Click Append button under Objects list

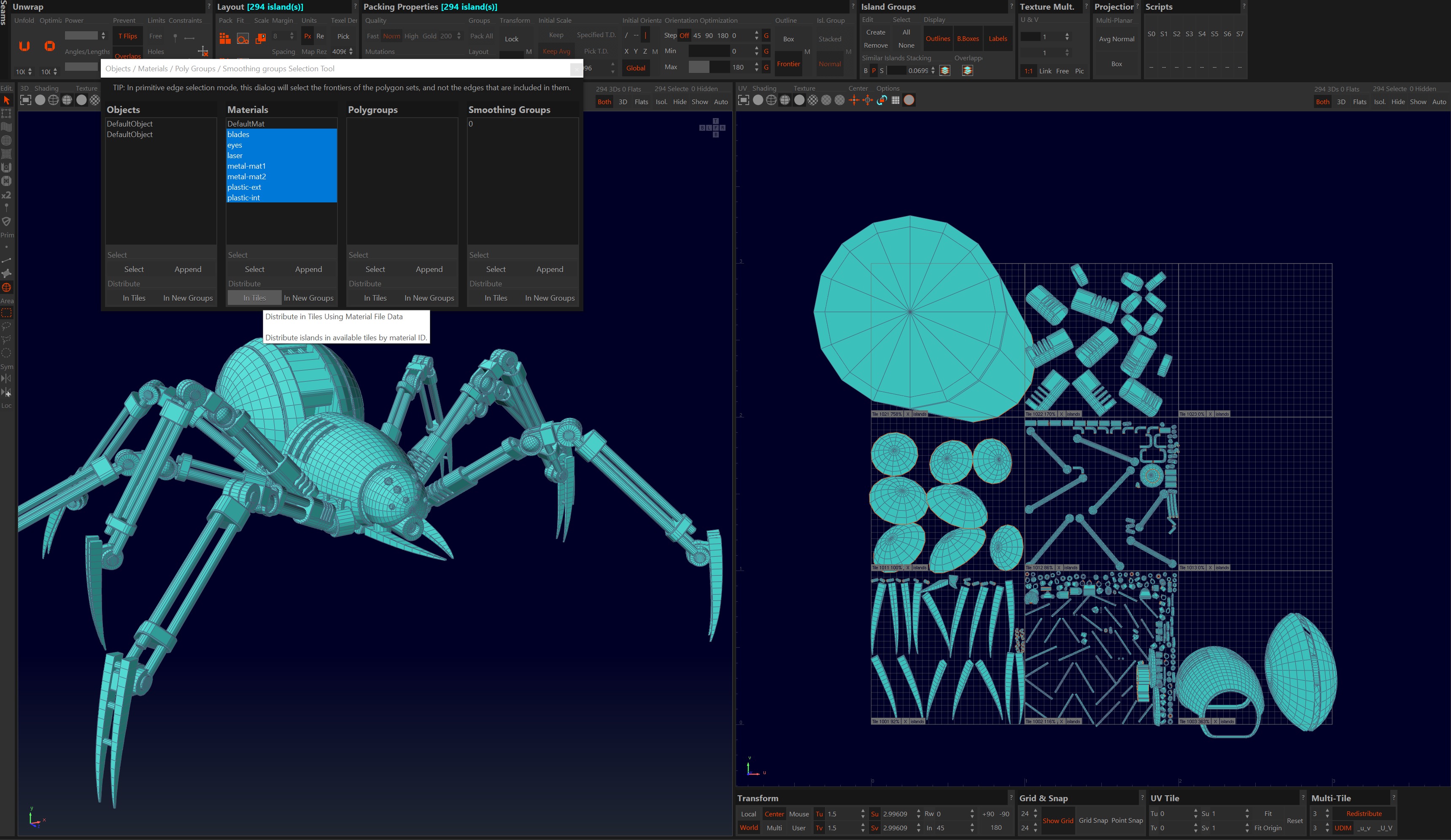pyautogui.click(x=188, y=269)
